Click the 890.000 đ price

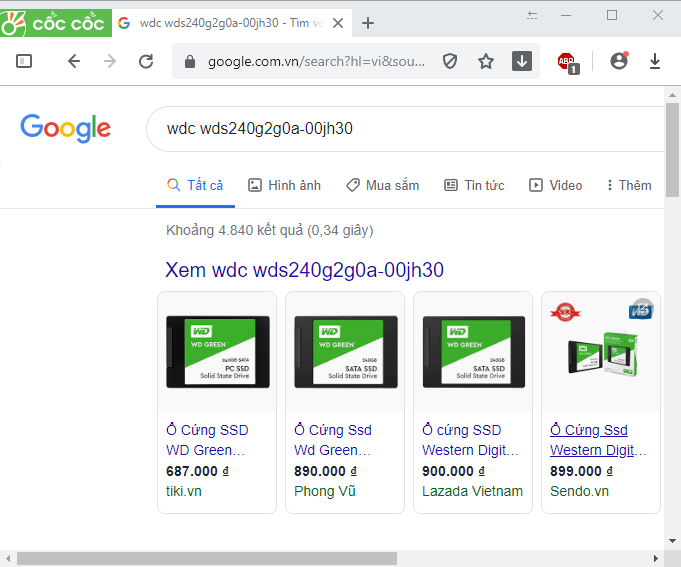[x=325, y=471]
